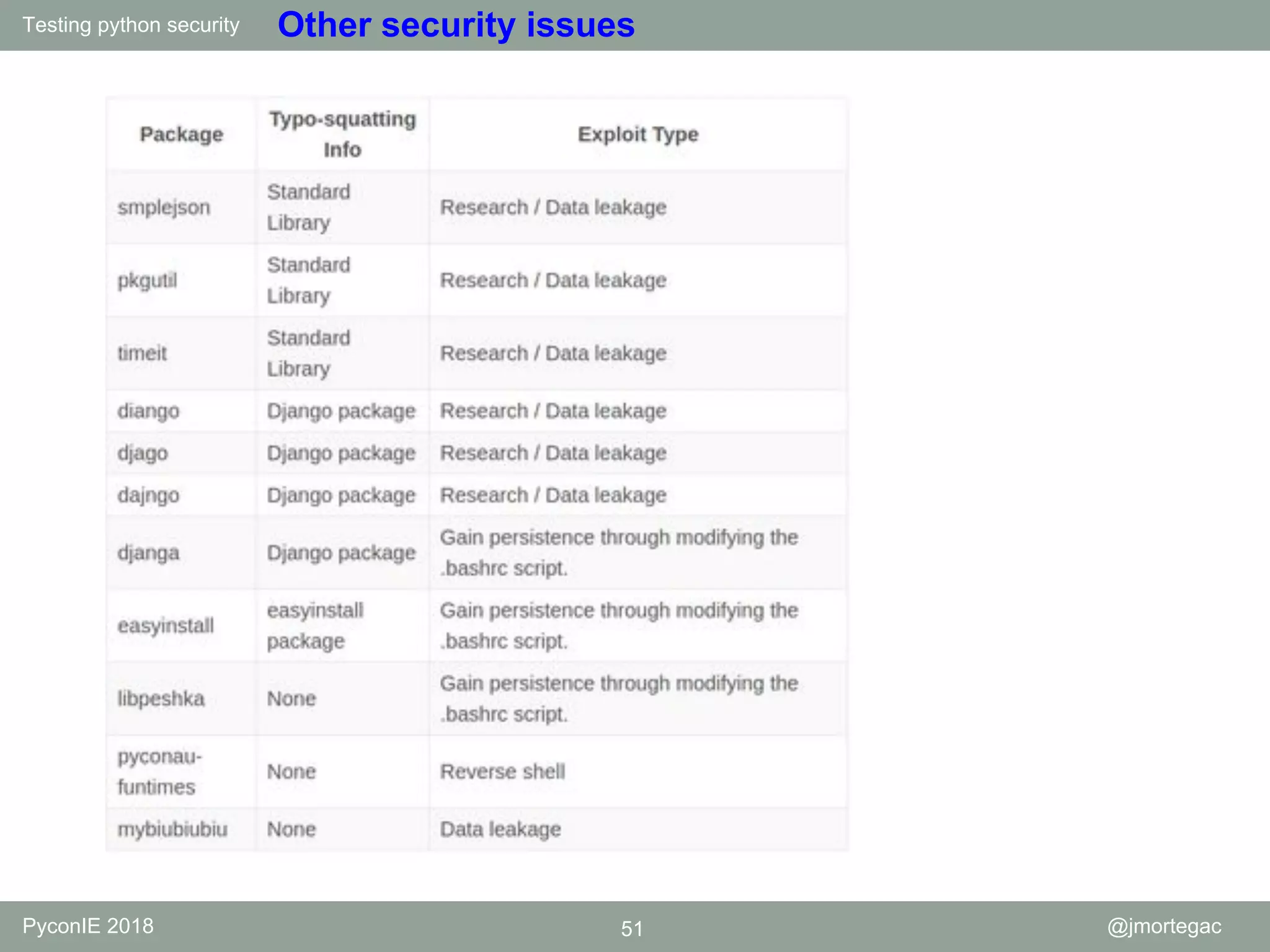Click the '@jmortegac' handle in footer
Screen dimensions: 1270x952
[1165, 927]
